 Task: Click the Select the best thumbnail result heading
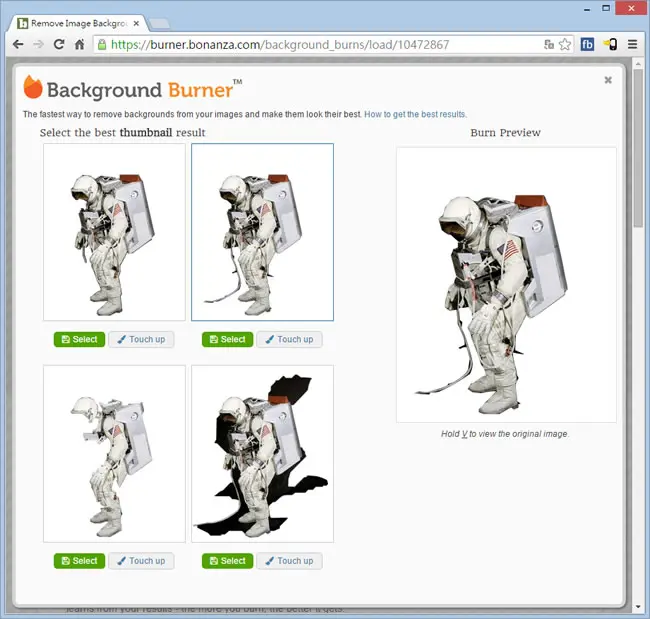[122, 133]
